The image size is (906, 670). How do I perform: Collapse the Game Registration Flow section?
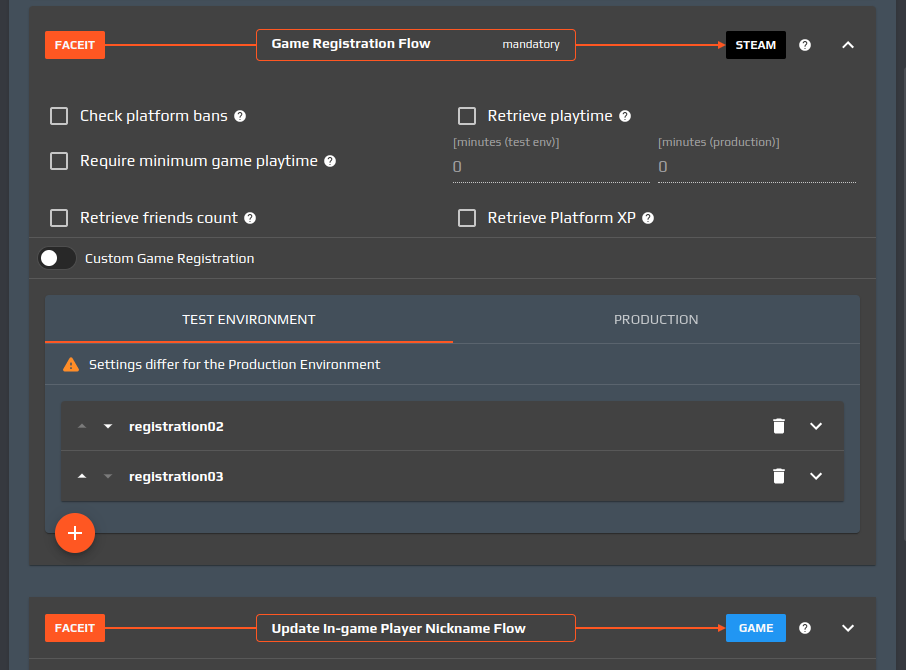pos(848,45)
